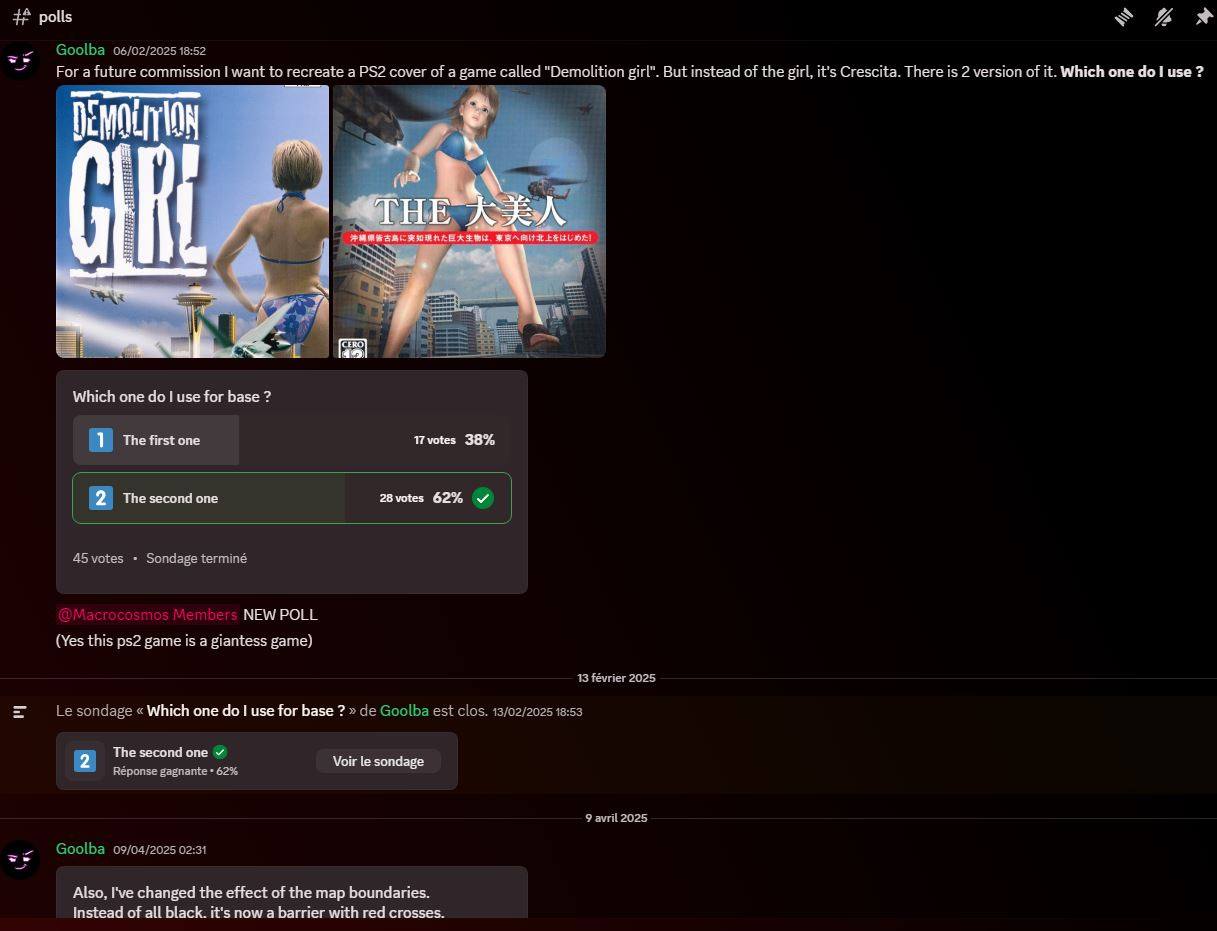This screenshot has width=1217, height=931.
Task: Click the poll-closed system message icon
Action: click(x=20, y=712)
